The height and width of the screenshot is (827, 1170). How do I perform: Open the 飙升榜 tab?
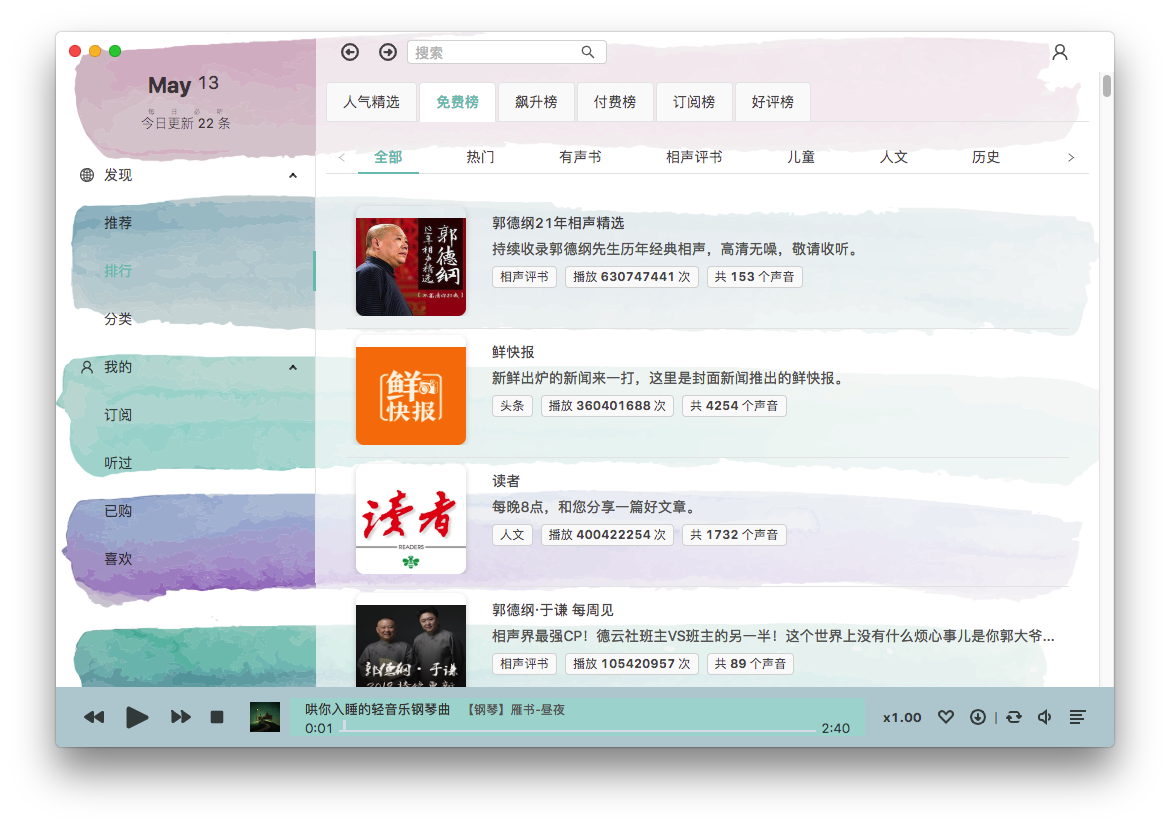536,102
